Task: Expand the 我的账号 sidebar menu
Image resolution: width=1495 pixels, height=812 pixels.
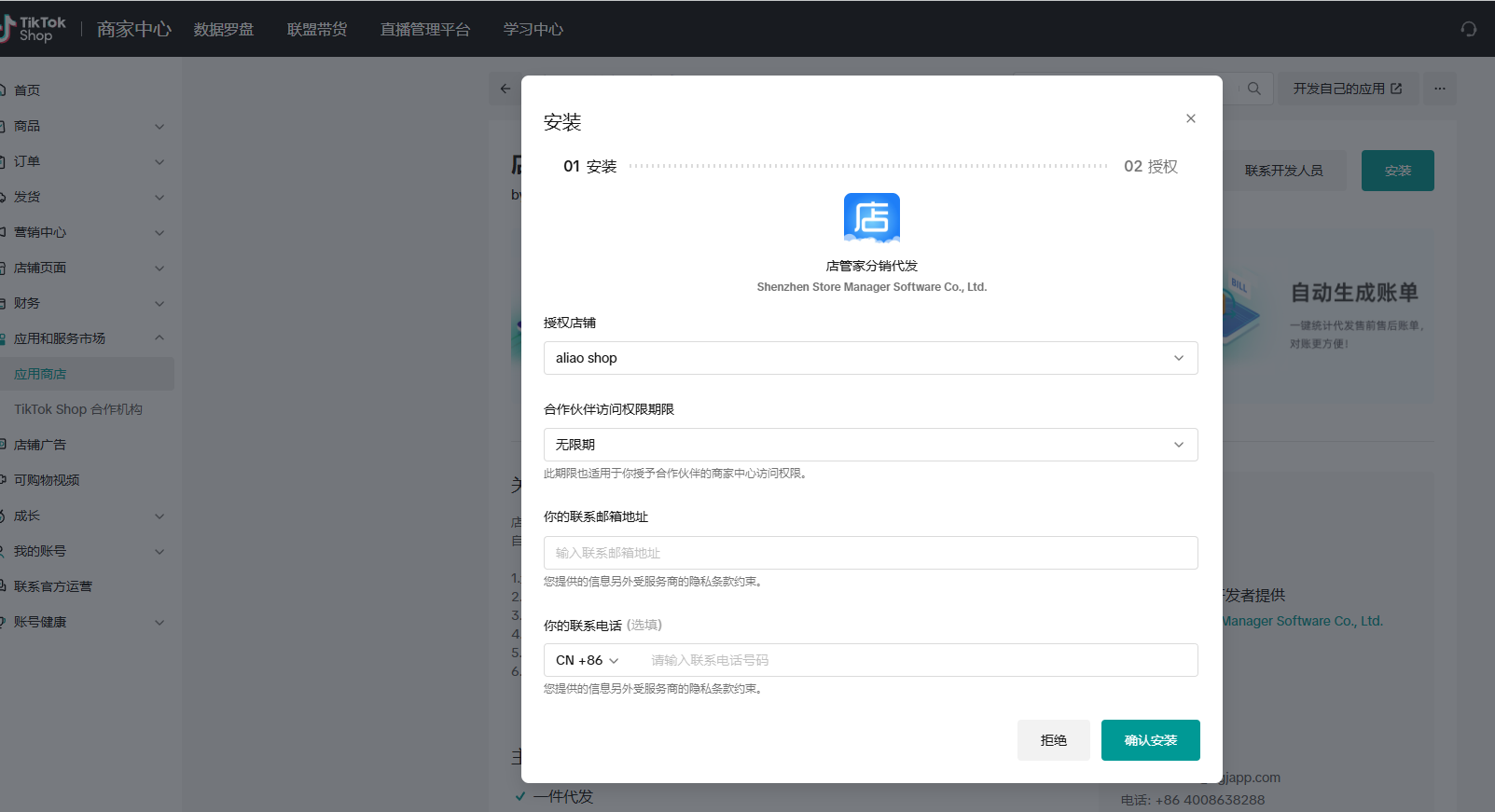Action: pyautogui.click(x=87, y=551)
